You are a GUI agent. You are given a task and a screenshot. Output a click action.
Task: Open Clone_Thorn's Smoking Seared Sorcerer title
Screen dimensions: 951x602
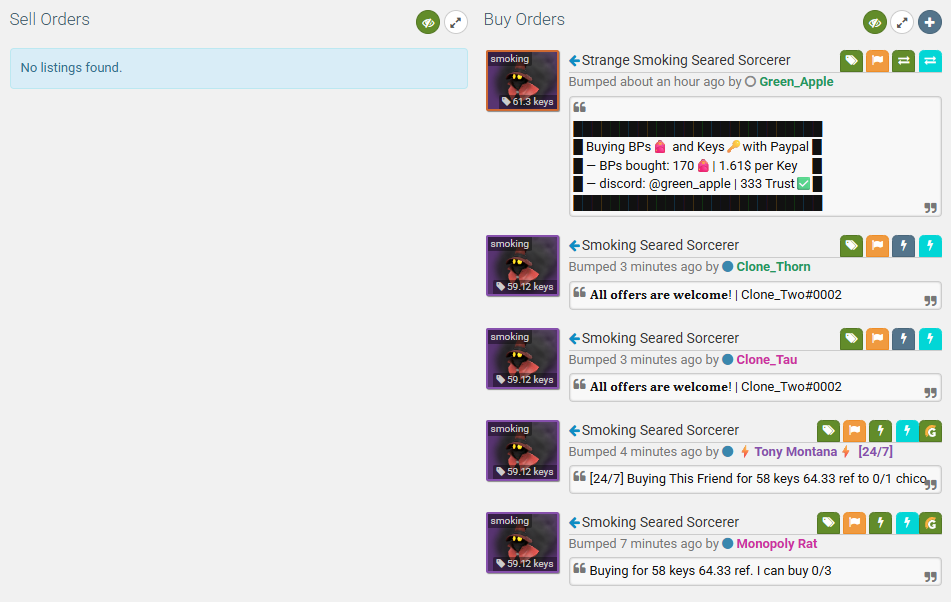pyautogui.click(x=660, y=246)
